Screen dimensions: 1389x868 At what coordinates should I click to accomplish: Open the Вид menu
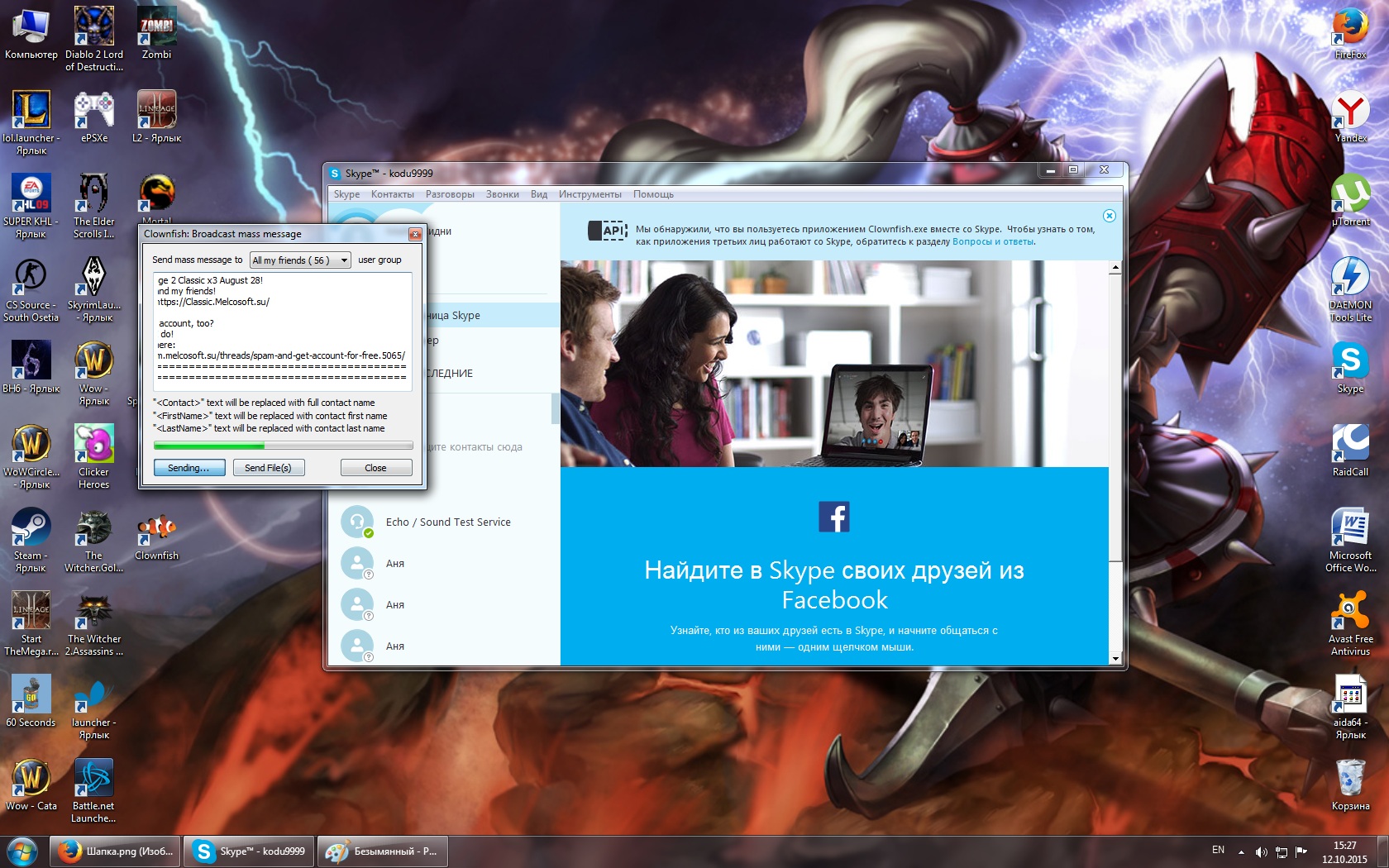click(539, 194)
